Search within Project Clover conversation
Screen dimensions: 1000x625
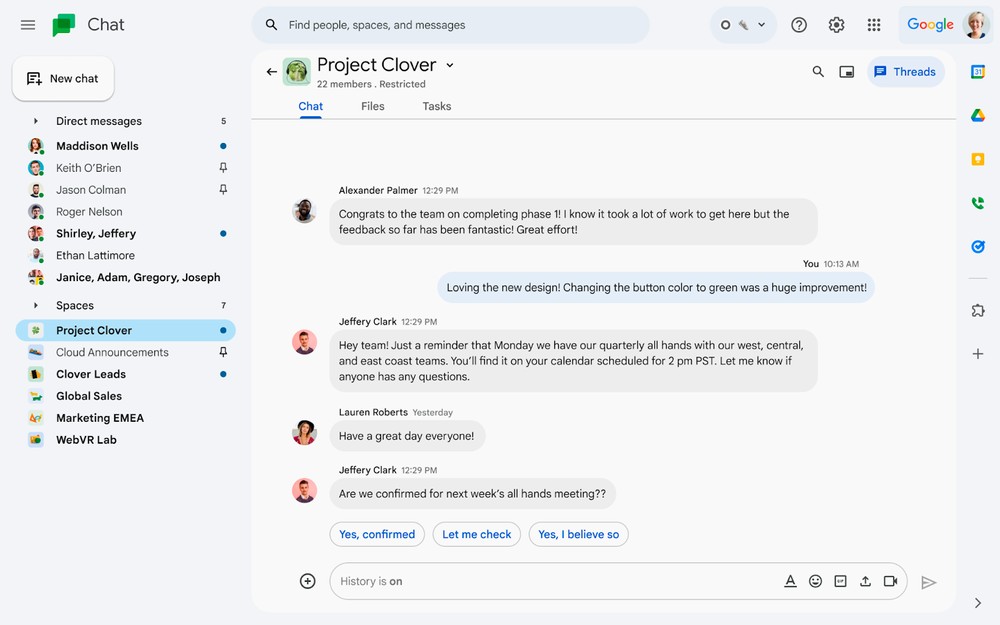[818, 72]
